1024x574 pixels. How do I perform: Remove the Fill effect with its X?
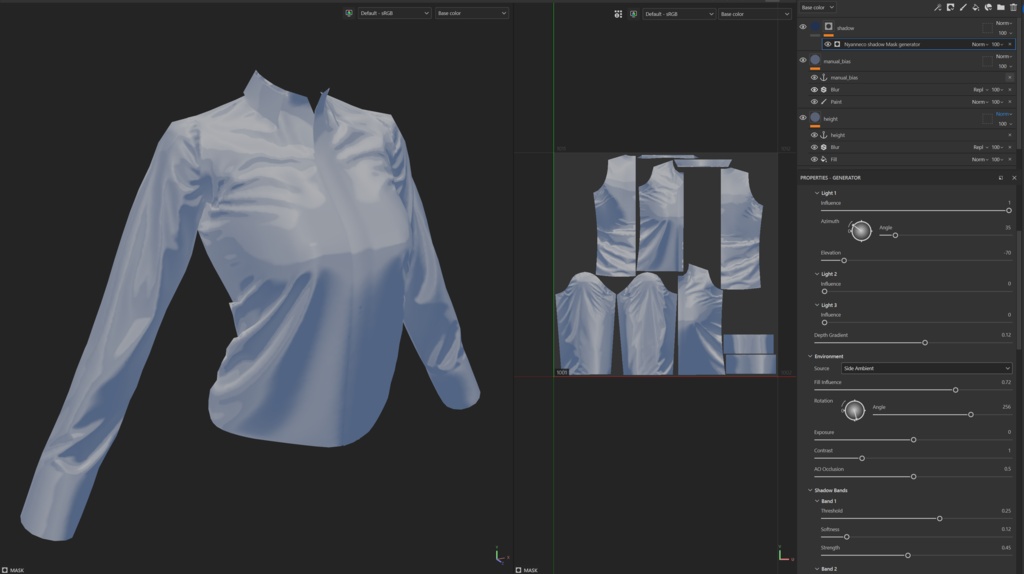pyautogui.click(x=1010, y=159)
